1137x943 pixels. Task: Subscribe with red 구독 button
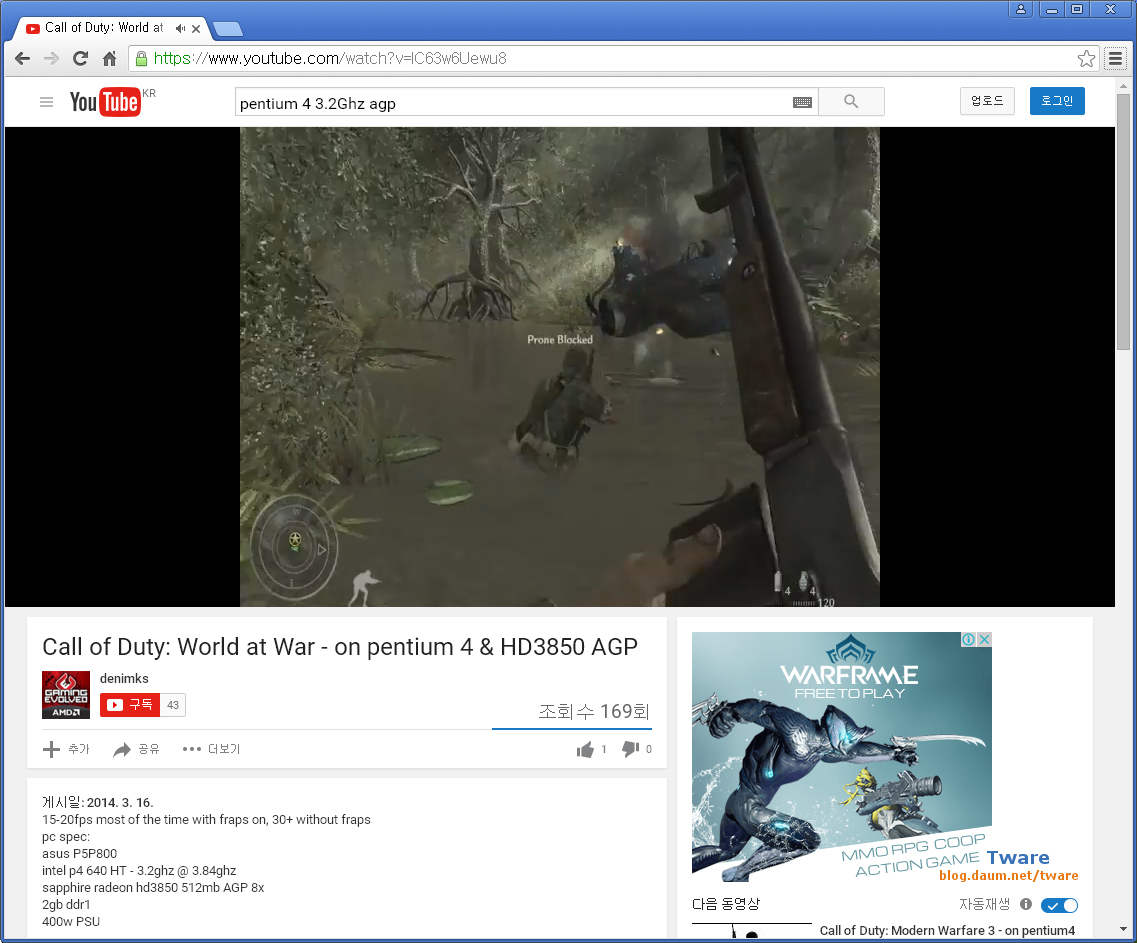pyautogui.click(x=130, y=705)
